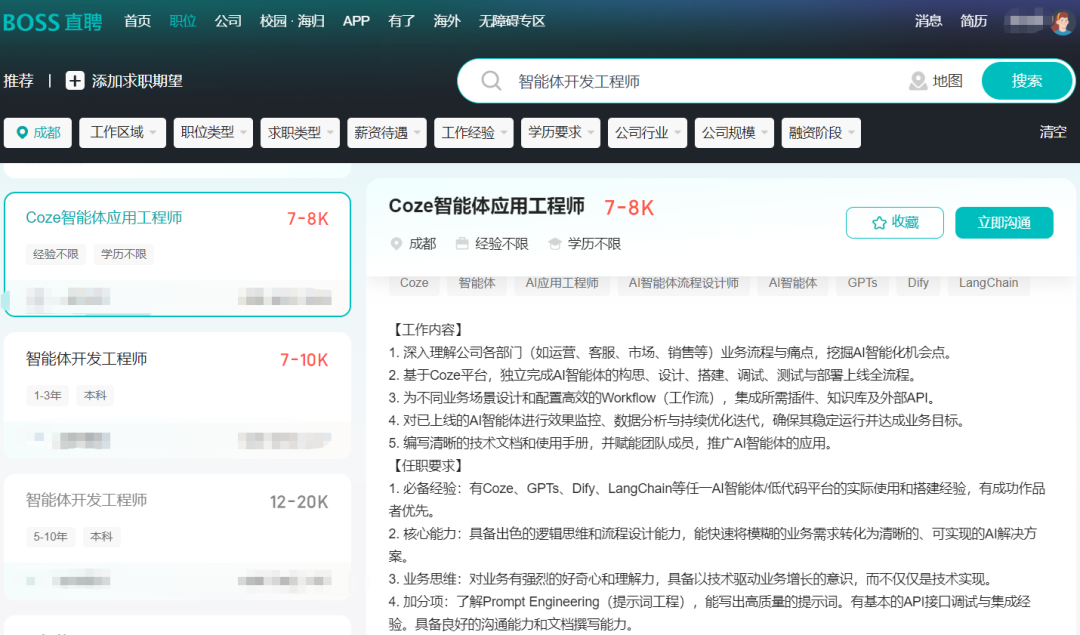1080x635 pixels.
Task: Click the Dify keyword tag
Action: [x=918, y=283]
